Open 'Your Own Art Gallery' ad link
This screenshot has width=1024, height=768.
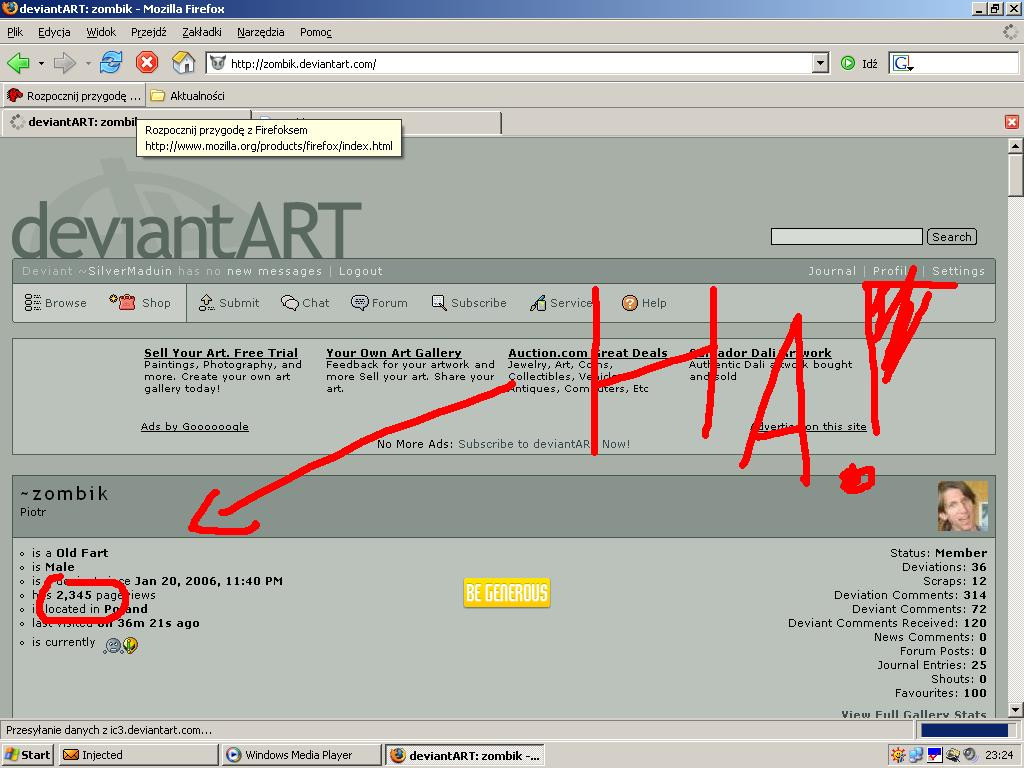click(394, 353)
